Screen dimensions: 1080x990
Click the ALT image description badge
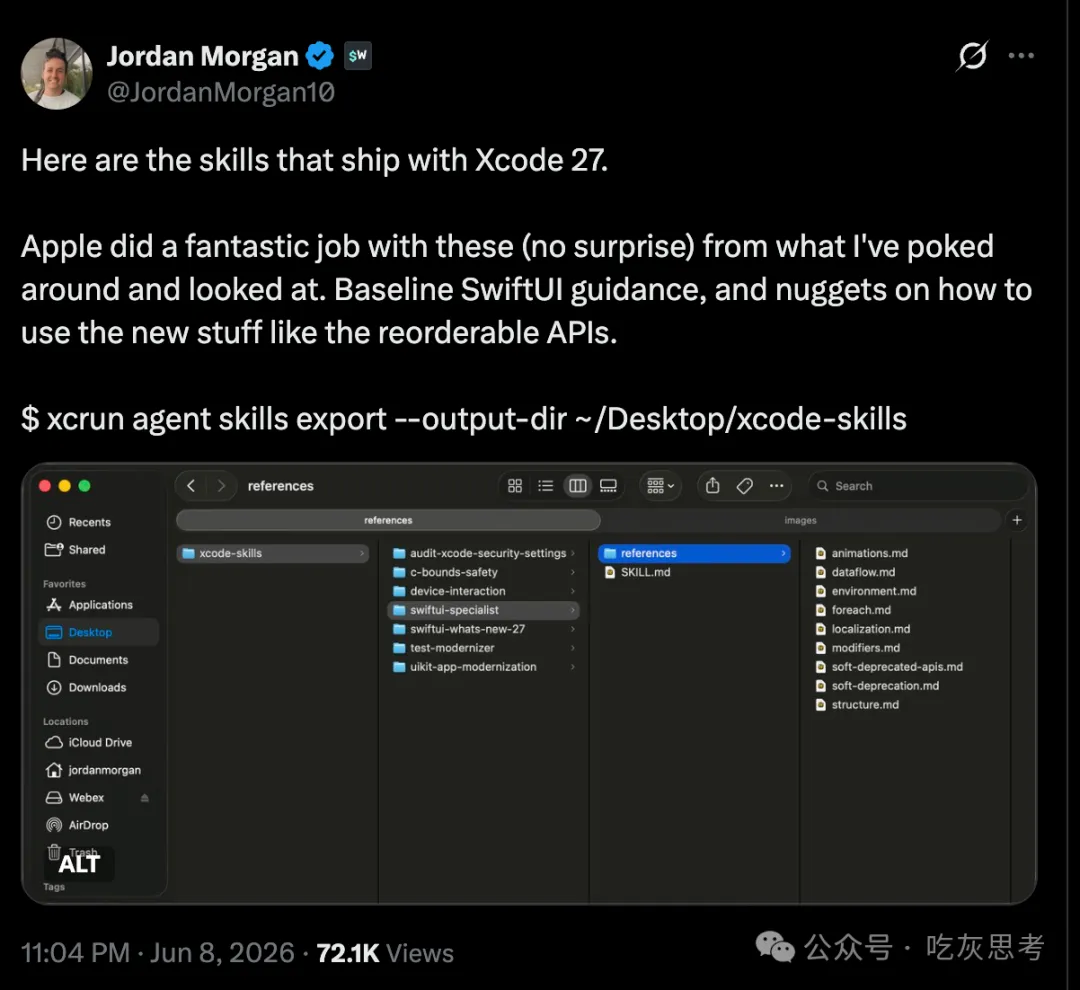(x=79, y=863)
